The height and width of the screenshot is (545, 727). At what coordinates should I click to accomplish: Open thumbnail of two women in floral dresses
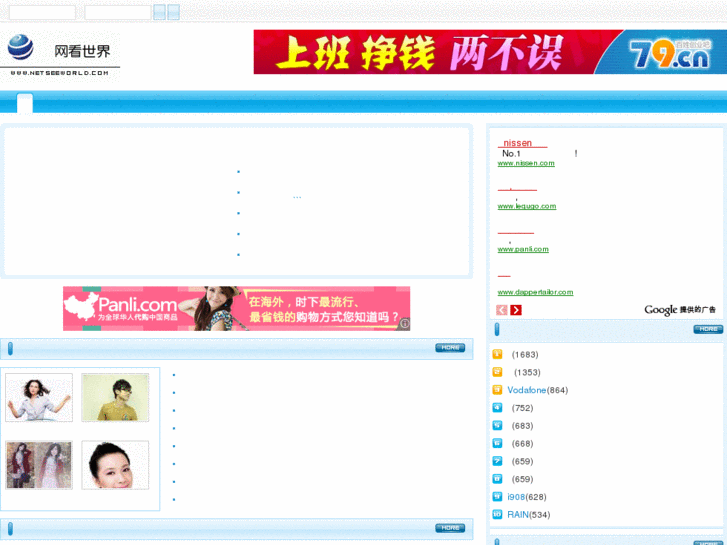pyautogui.click(x=39, y=465)
